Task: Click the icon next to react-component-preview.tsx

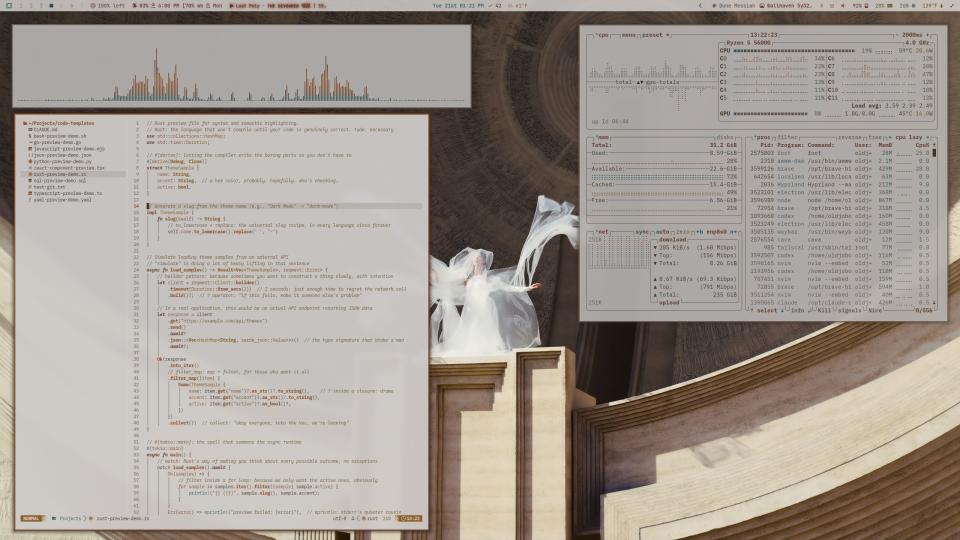Action: pyautogui.click(x=30, y=168)
